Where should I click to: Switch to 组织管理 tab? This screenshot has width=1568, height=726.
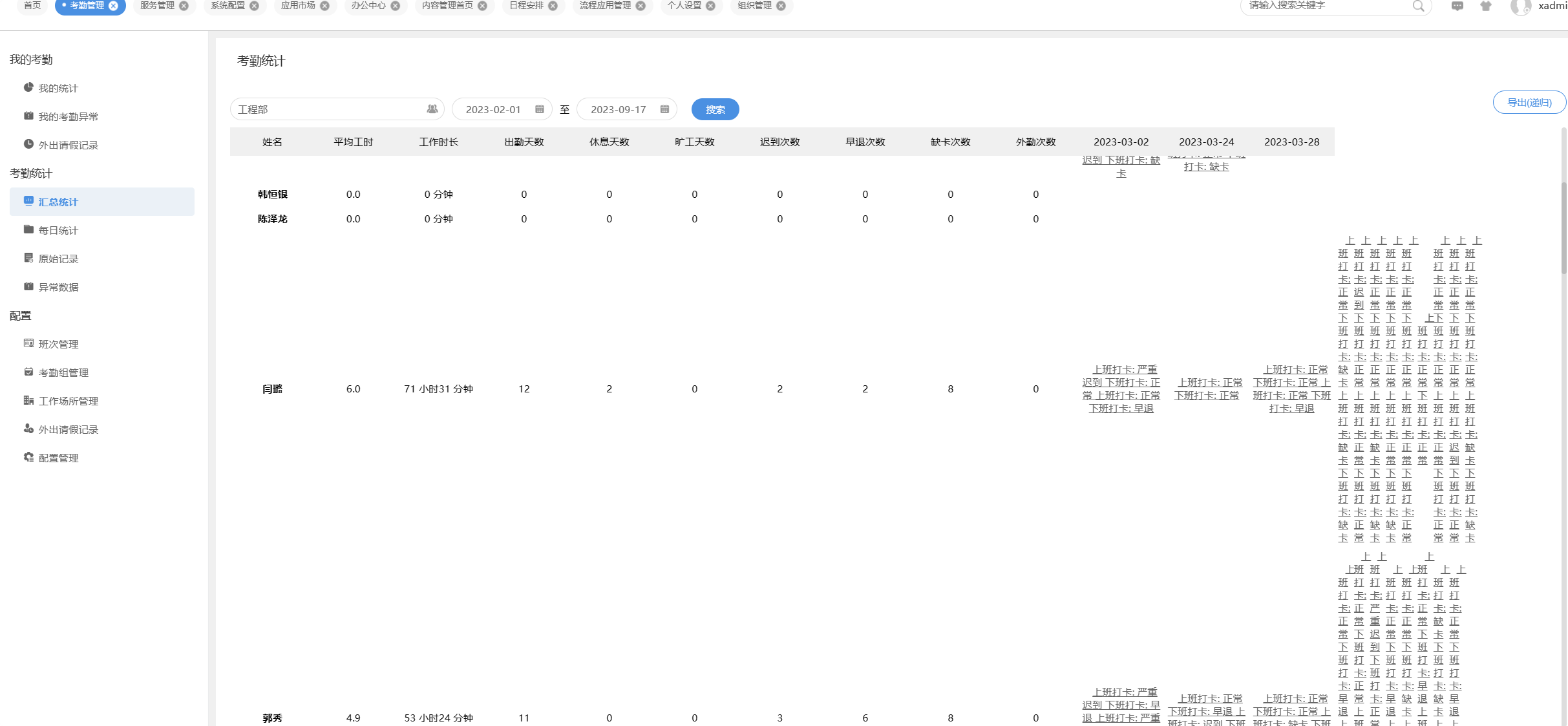(x=754, y=6)
